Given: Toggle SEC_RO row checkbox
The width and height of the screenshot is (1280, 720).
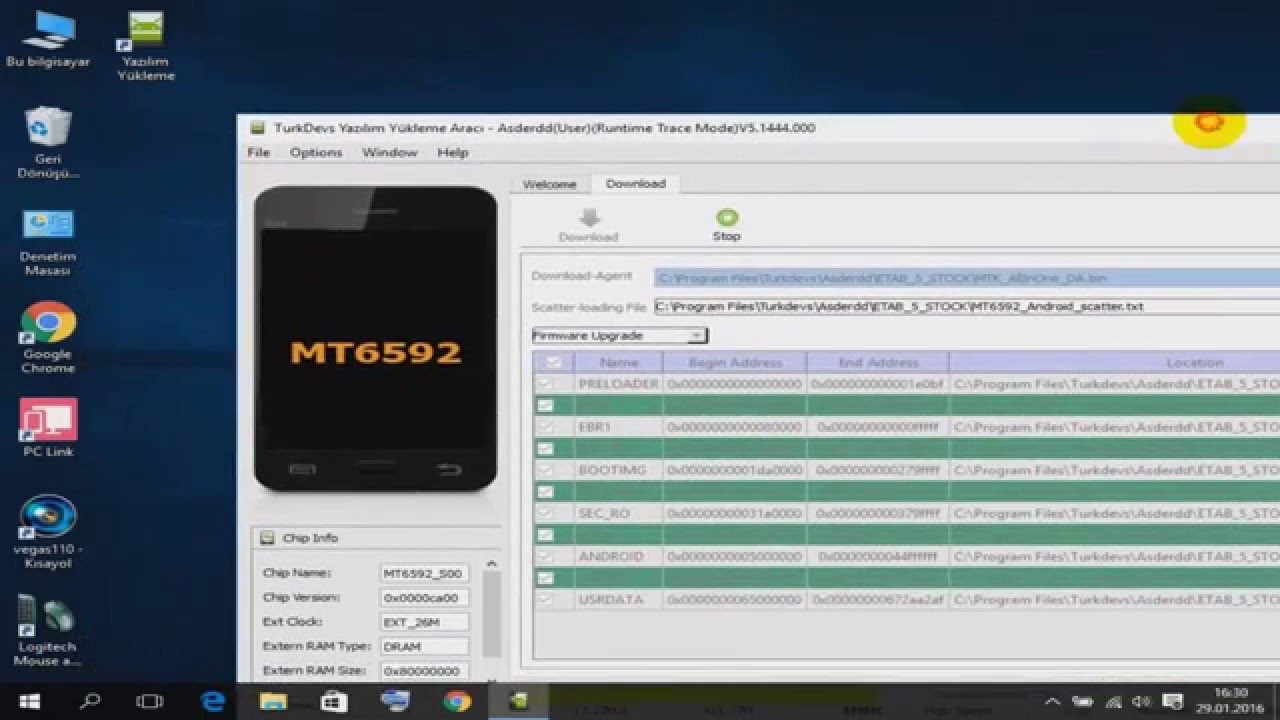Looking at the screenshot, I should click(x=545, y=513).
